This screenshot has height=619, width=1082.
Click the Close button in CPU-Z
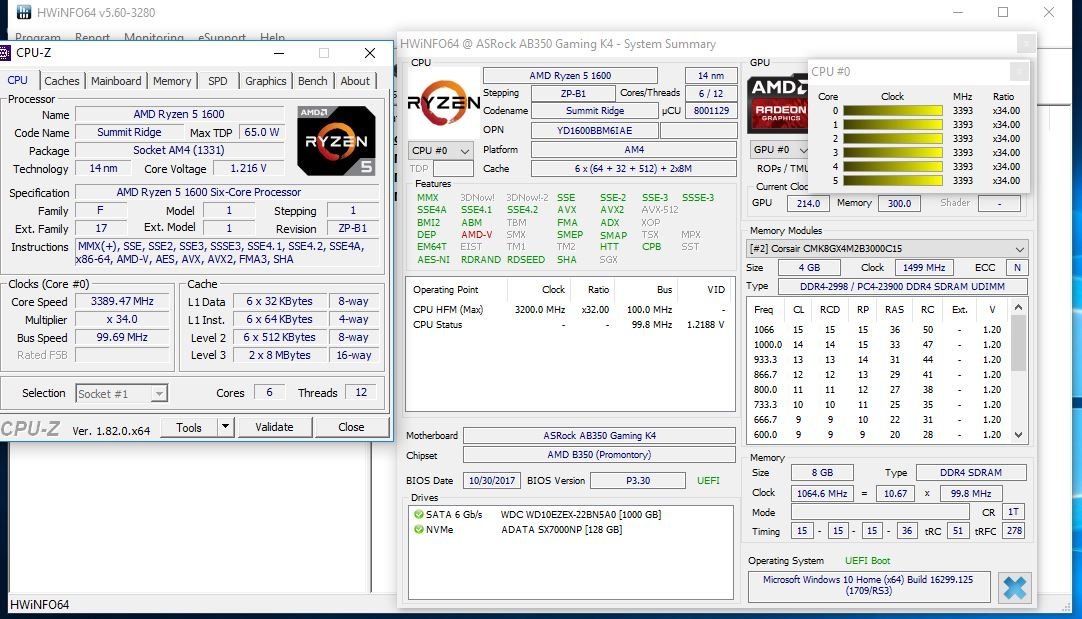(351, 427)
